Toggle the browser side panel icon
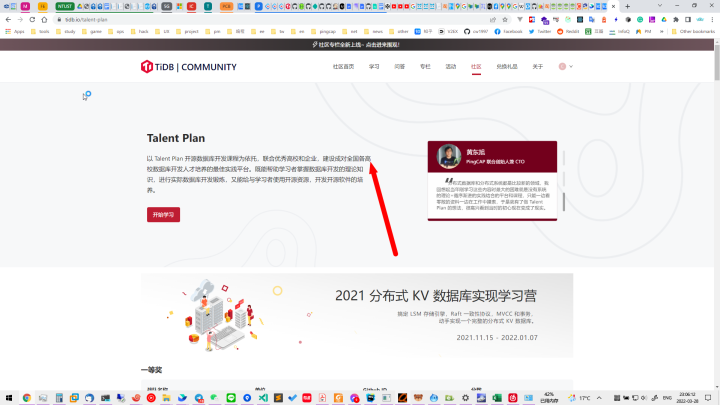 (x=688, y=20)
